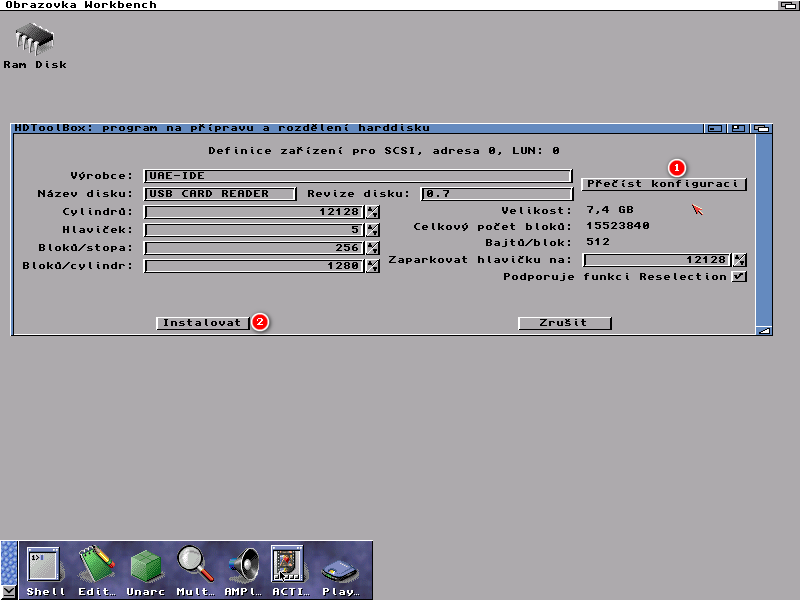Click the Bloků/cylindr stepper arrows

point(373,265)
